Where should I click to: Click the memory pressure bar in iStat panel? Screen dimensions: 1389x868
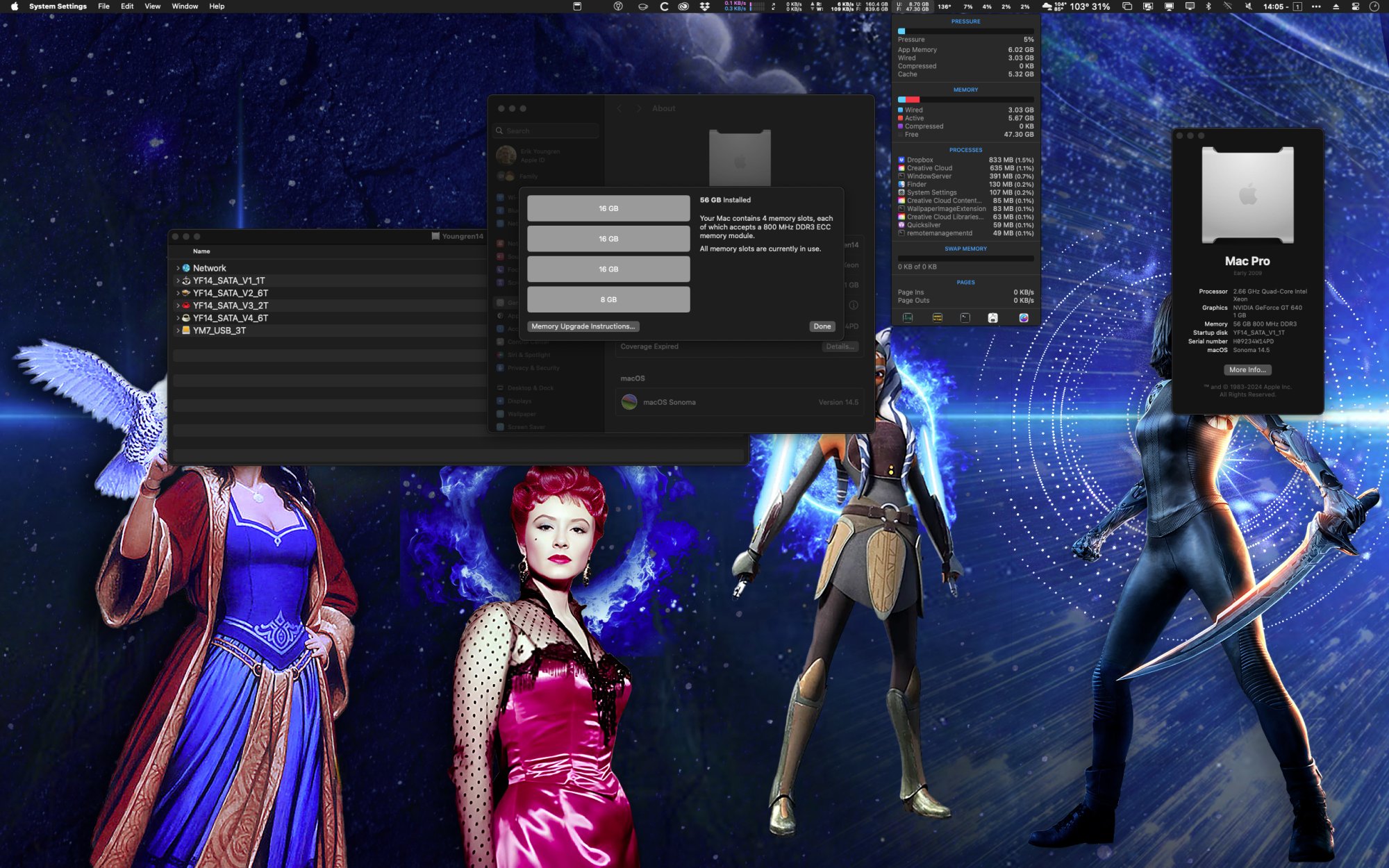[965, 31]
